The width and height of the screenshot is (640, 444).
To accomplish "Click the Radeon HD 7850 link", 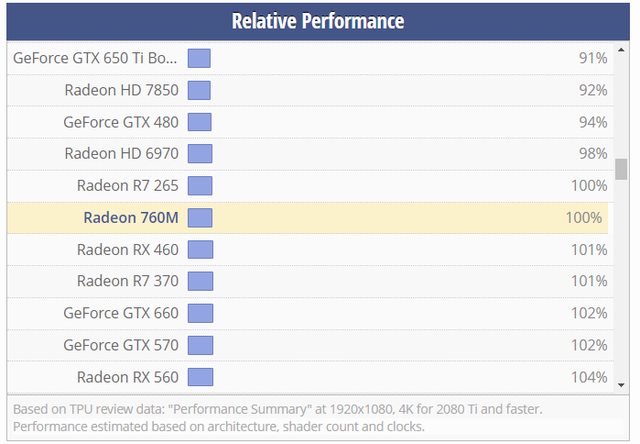I will 121,90.
